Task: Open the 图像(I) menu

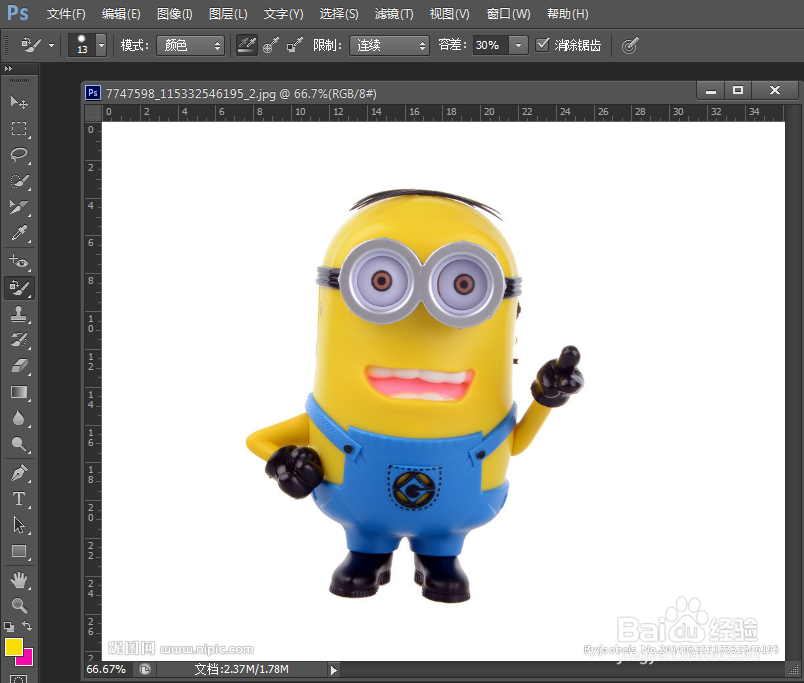Action: click(x=174, y=14)
